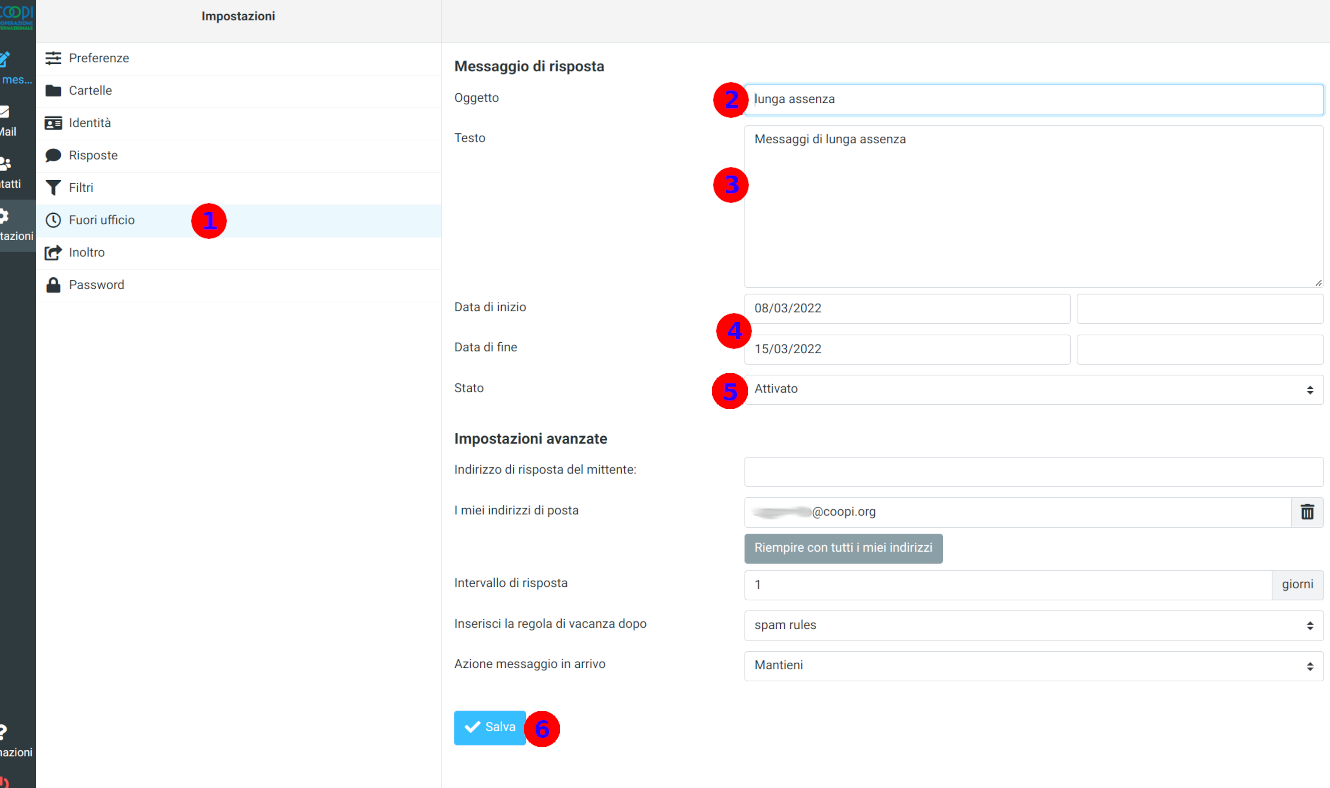Click the Data di inizio date field

click(907, 309)
